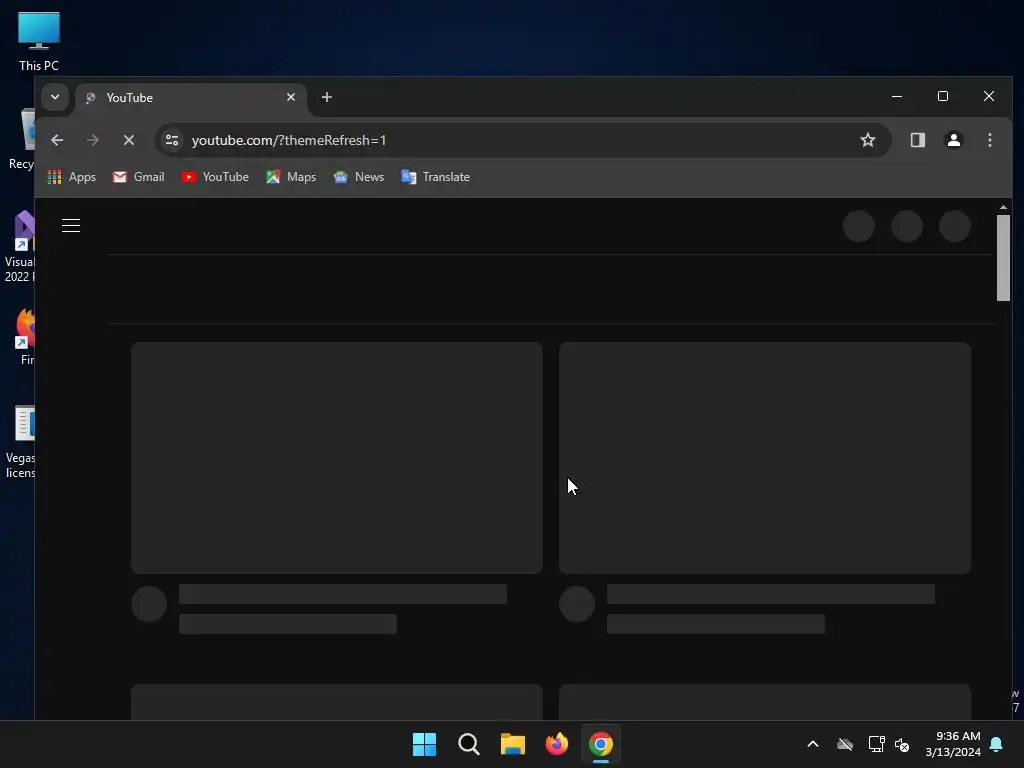Close the YouTube tab

[291, 97]
